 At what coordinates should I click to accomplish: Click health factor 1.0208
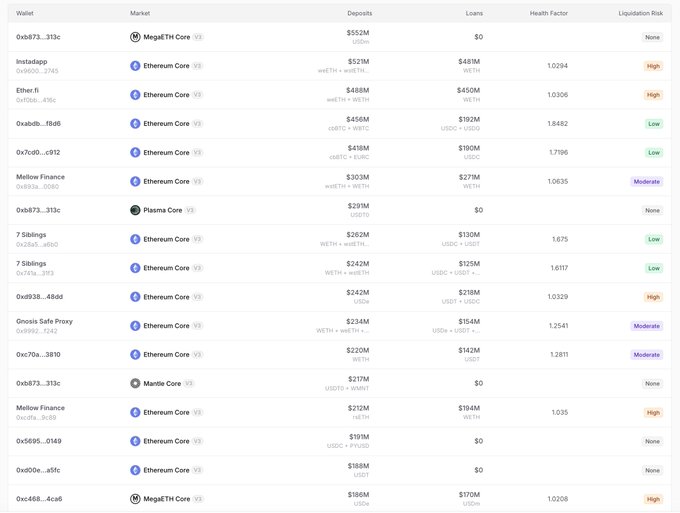558,499
